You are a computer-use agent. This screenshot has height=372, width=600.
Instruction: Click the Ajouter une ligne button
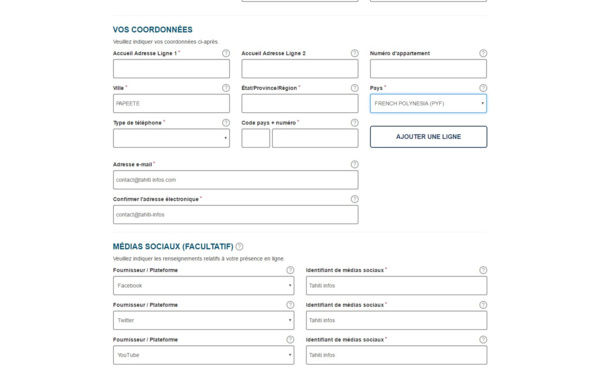click(428, 137)
